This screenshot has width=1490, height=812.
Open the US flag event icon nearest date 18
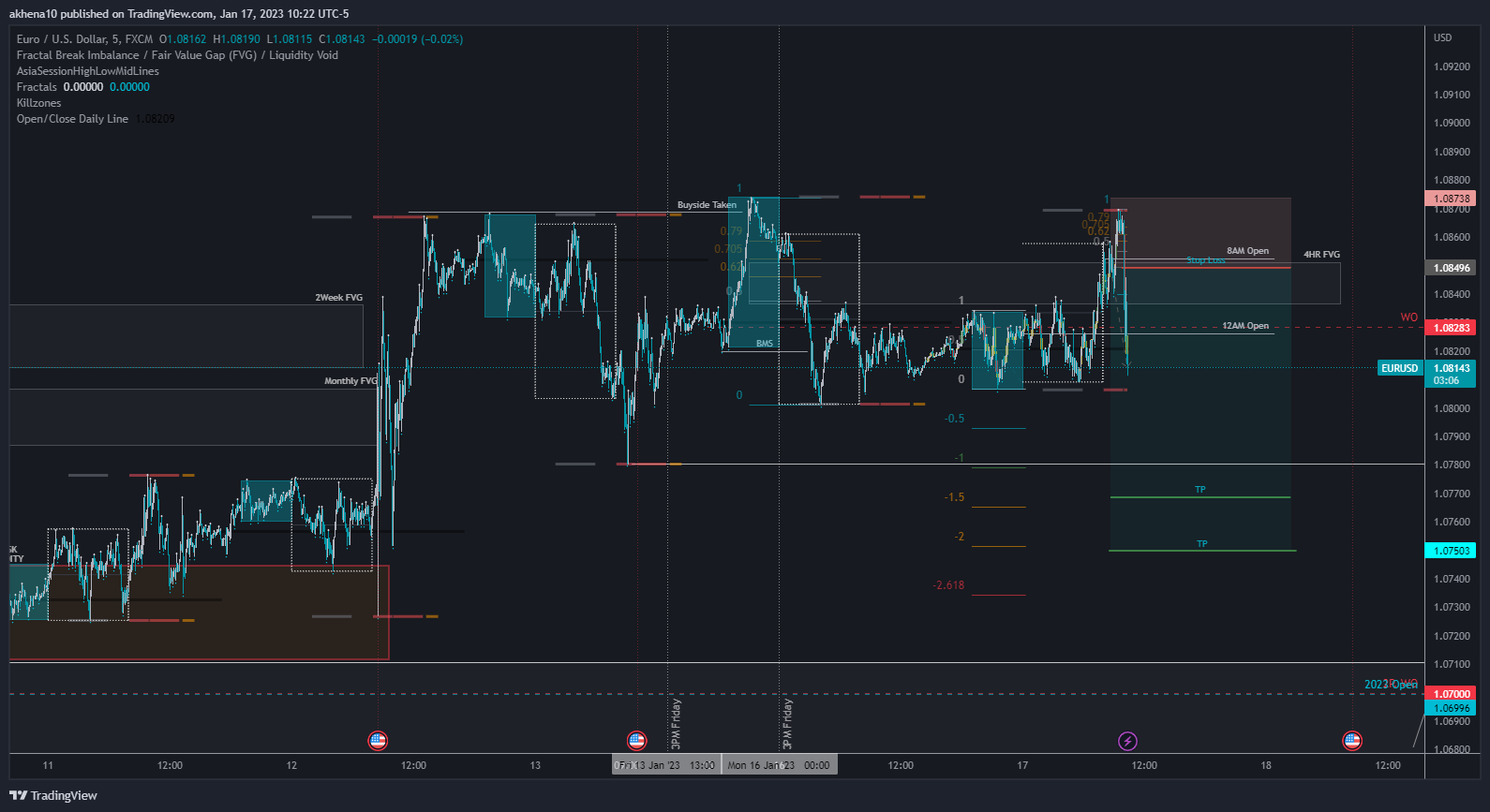pos(1352,741)
